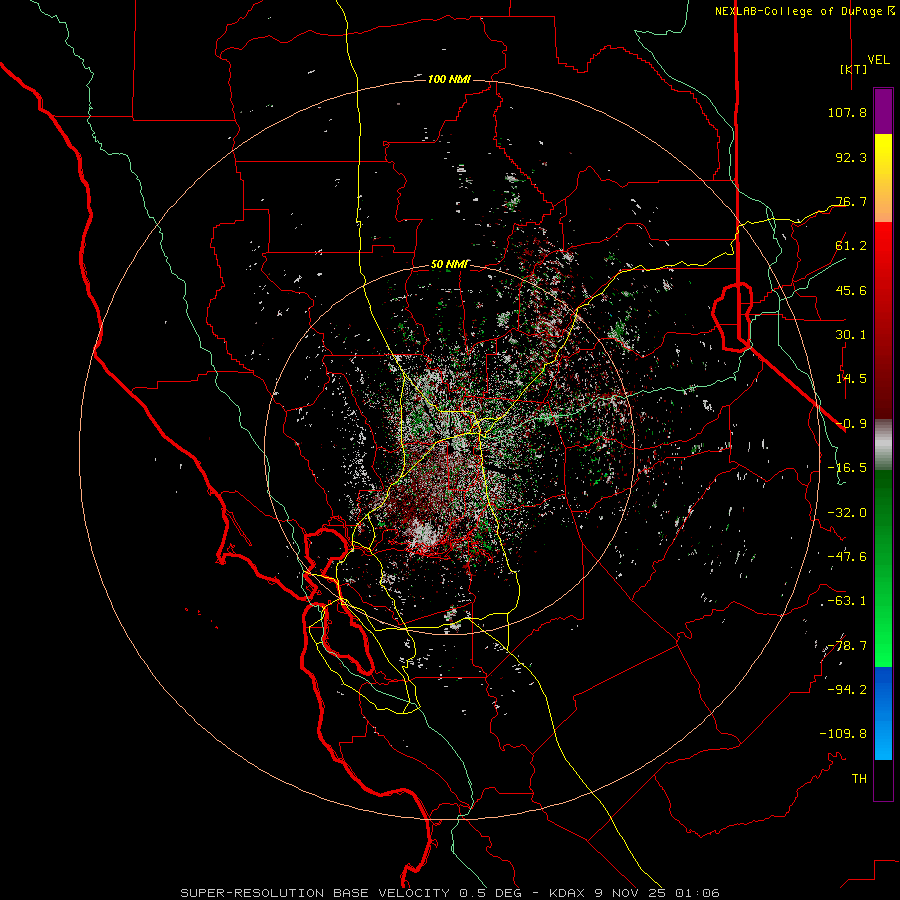Pick the green segment of the color bar
Viewport: 900px width, 900px height.
(x=883, y=568)
